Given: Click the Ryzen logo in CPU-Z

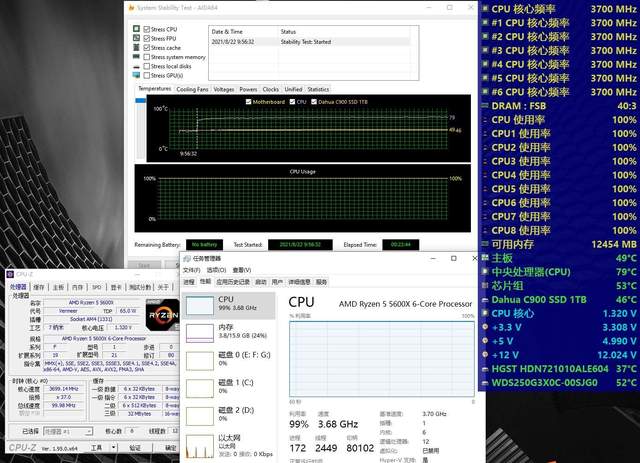Looking at the screenshot, I should (x=162, y=315).
